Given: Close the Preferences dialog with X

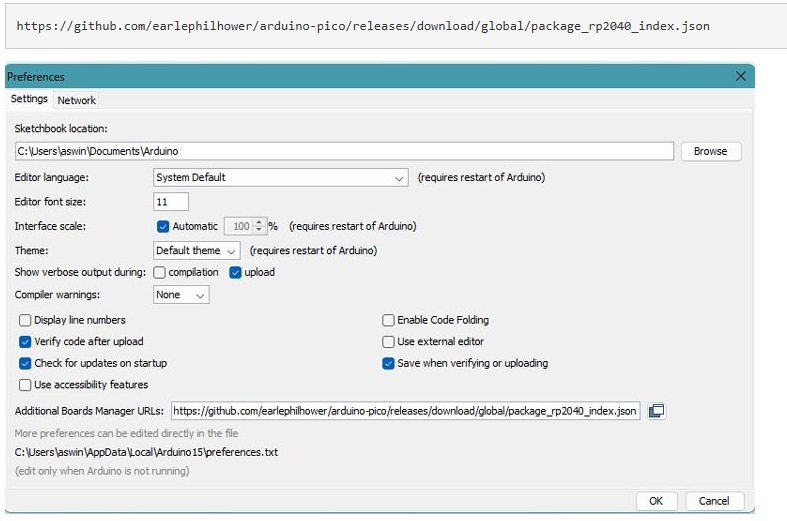Looking at the screenshot, I should 741,76.
